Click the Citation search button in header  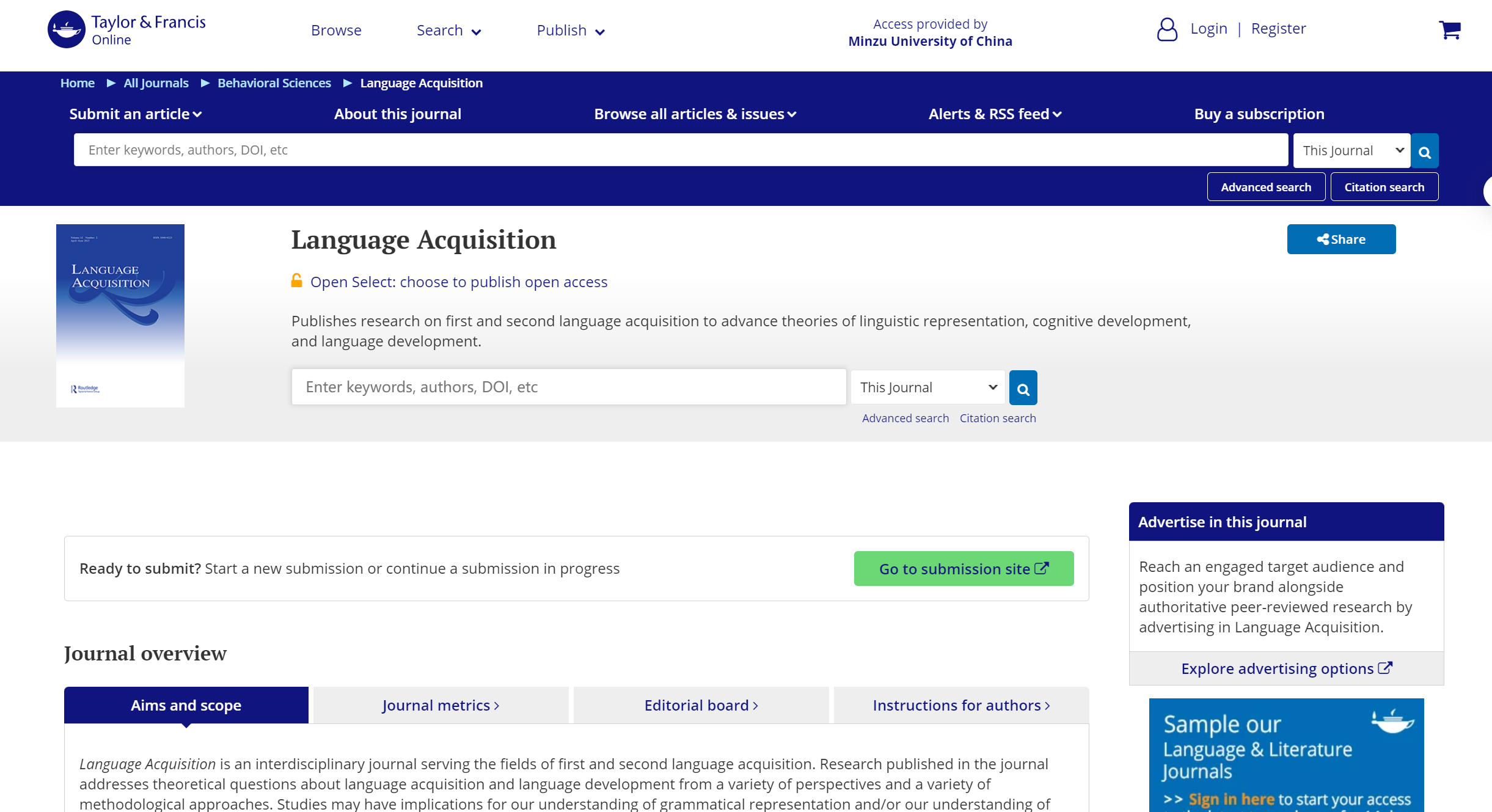[x=1384, y=187]
